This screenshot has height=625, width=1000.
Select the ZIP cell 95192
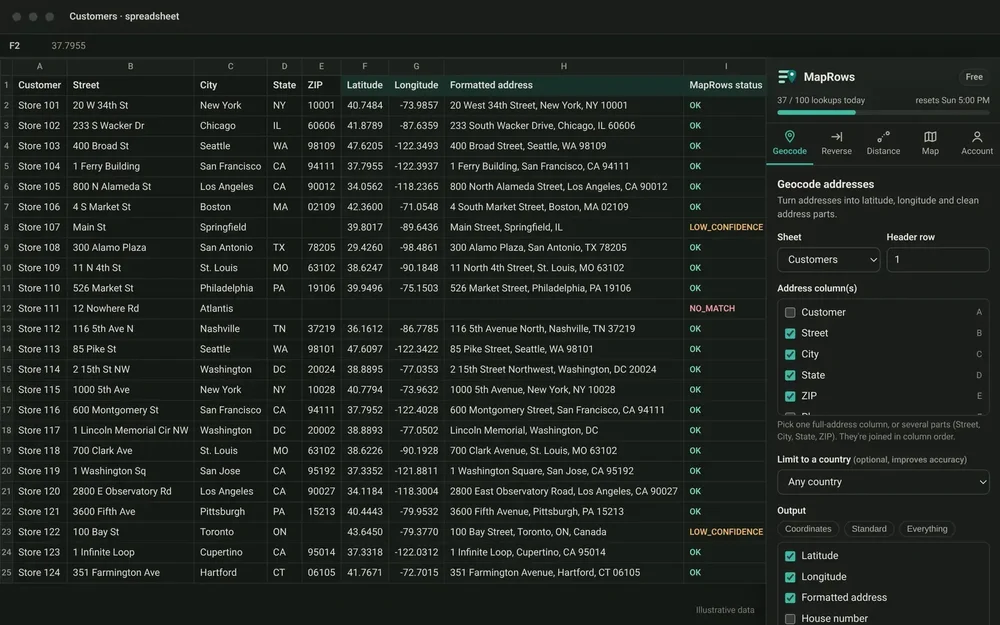point(321,471)
